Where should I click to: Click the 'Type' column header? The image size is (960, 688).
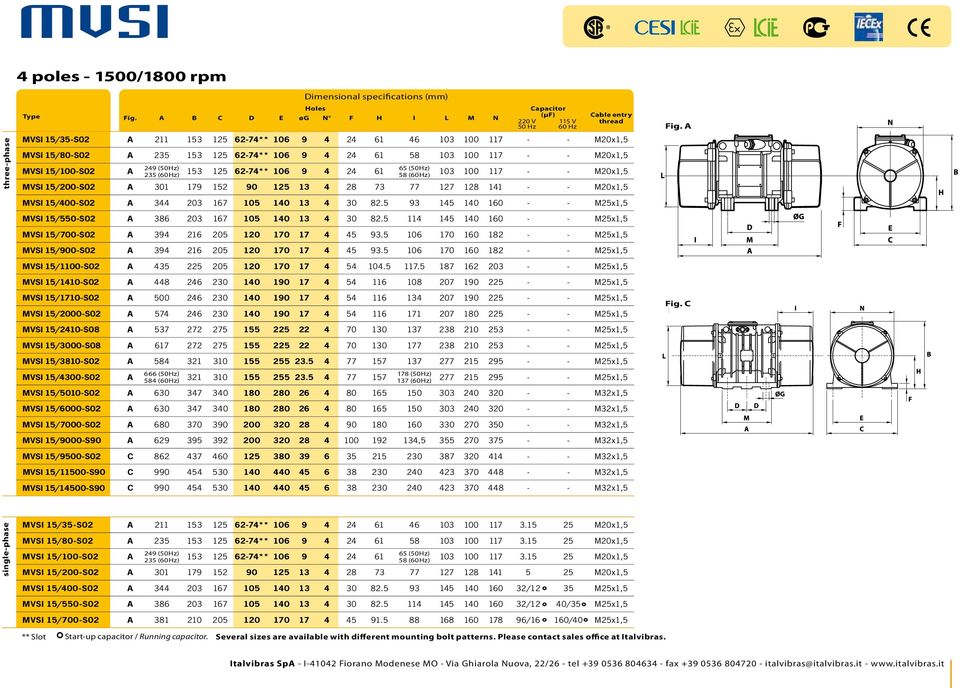(31, 116)
